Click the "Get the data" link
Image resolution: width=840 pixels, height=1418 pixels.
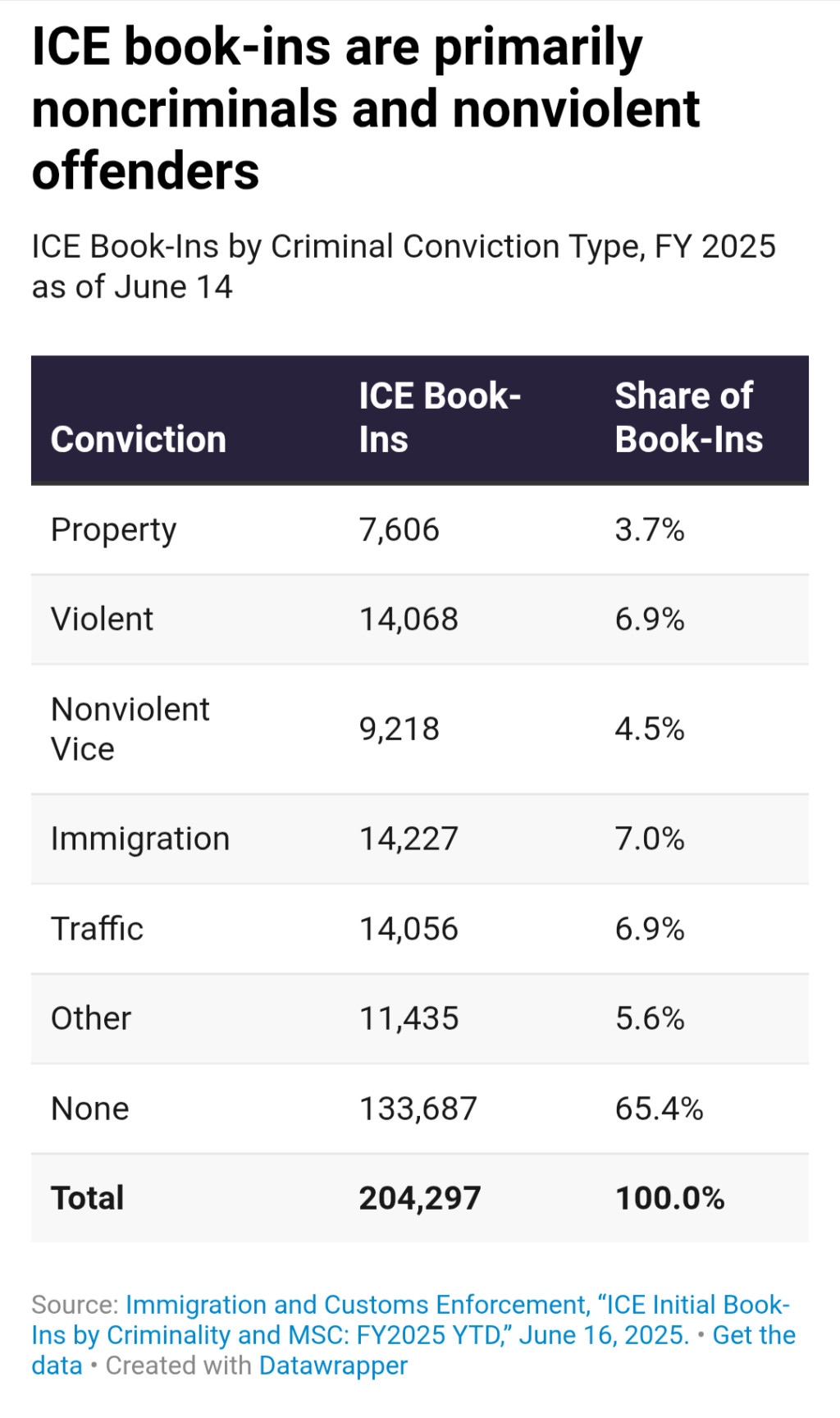click(x=753, y=1335)
